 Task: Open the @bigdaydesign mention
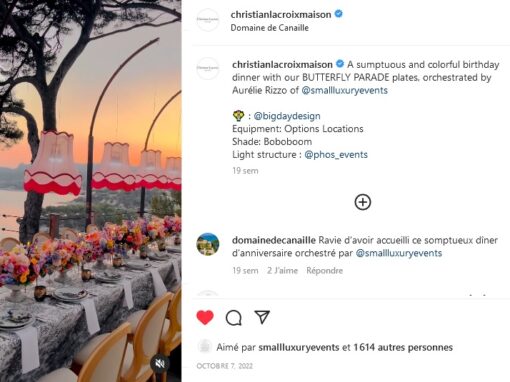click(x=287, y=116)
